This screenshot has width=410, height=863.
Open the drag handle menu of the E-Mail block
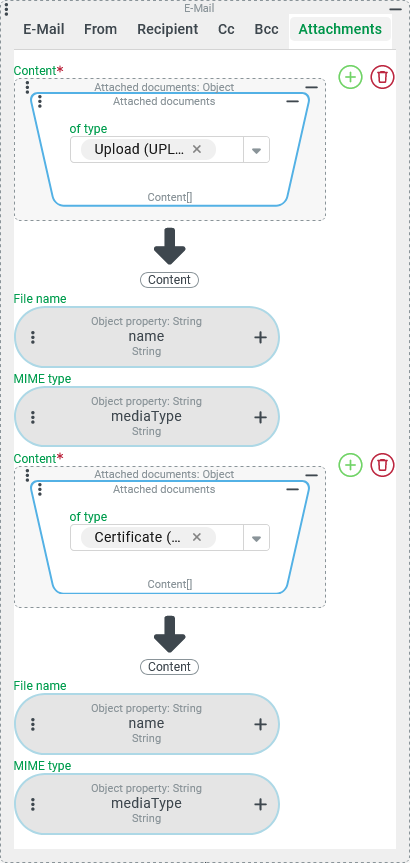point(6,8)
